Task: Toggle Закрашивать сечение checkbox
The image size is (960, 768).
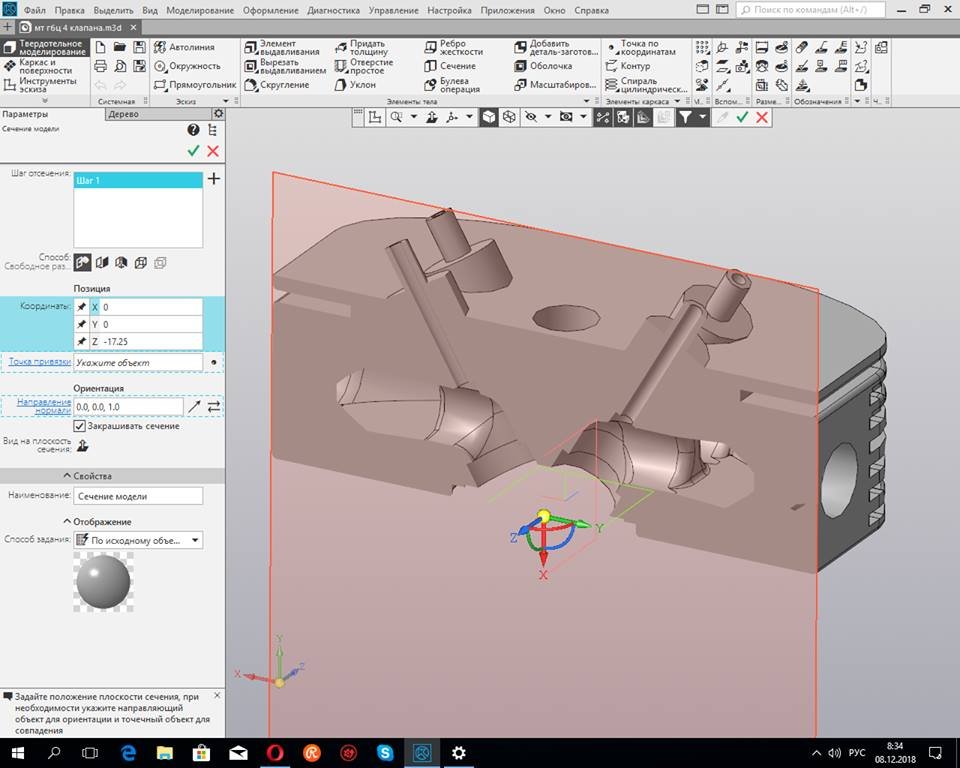Action: pos(80,426)
